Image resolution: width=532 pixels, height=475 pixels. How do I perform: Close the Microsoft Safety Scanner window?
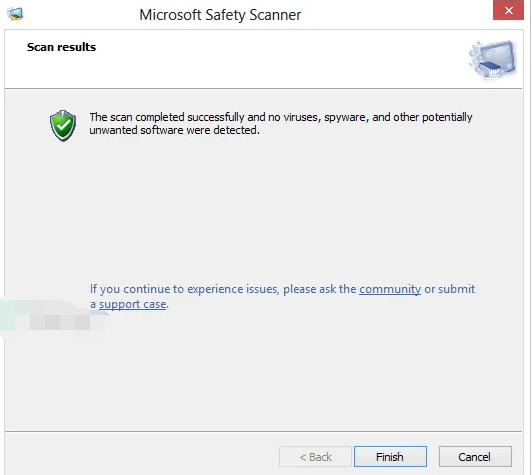(x=508, y=10)
